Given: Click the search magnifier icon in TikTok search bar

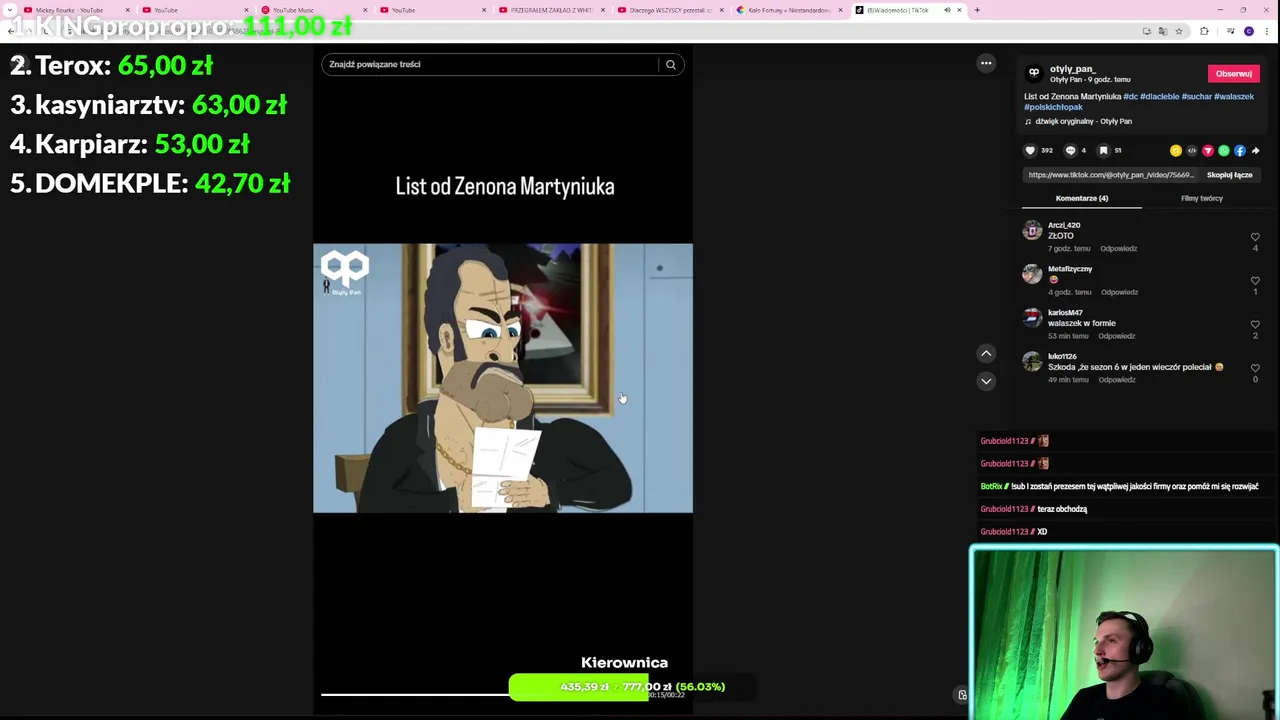Looking at the screenshot, I should (x=671, y=65).
